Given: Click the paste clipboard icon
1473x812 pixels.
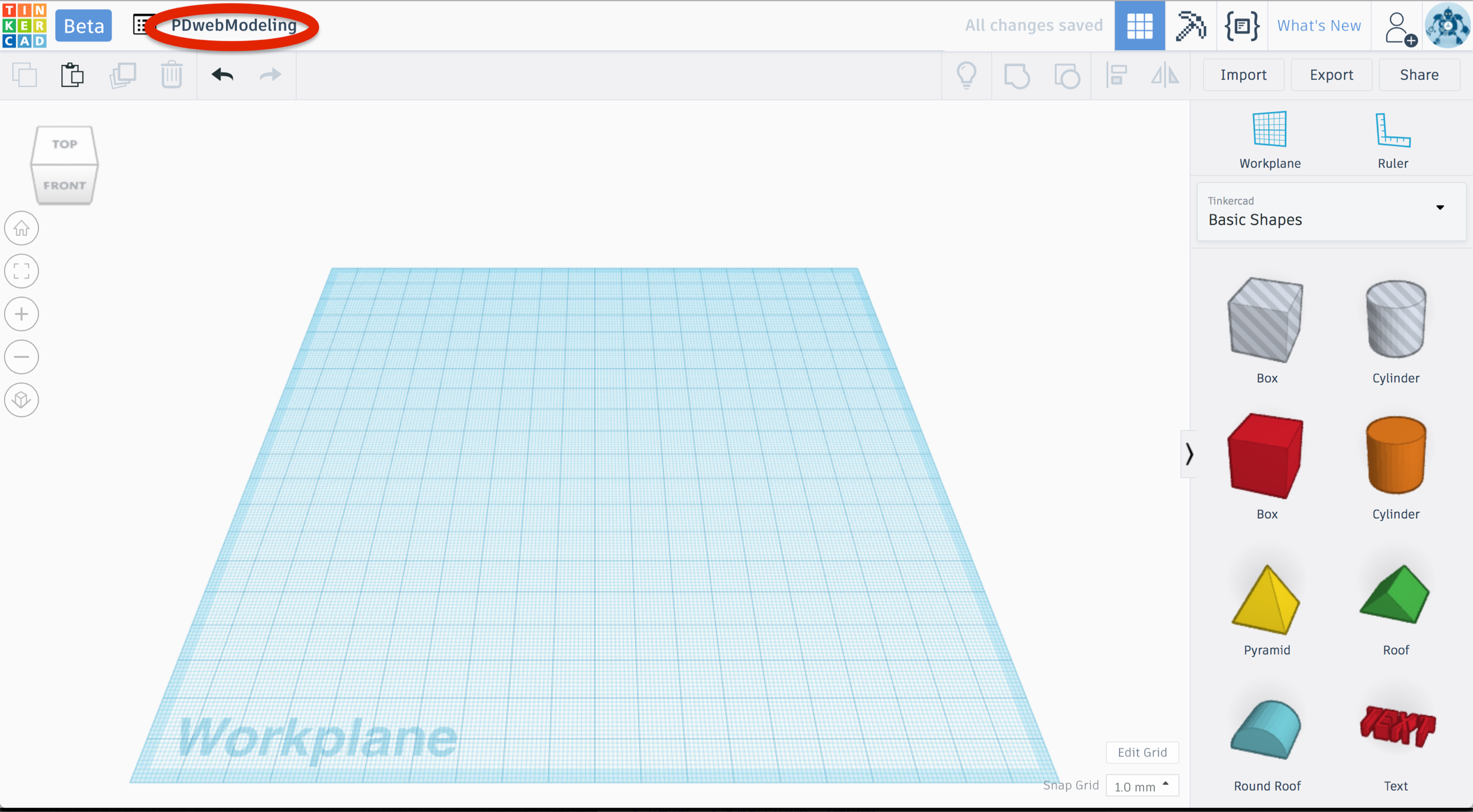Looking at the screenshot, I should click(x=72, y=75).
